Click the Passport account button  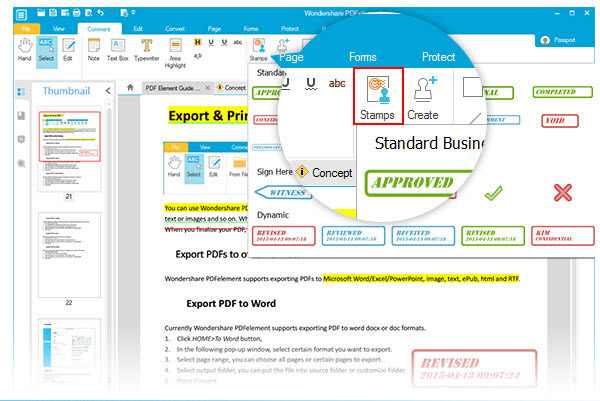pyautogui.click(x=559, y=40)
